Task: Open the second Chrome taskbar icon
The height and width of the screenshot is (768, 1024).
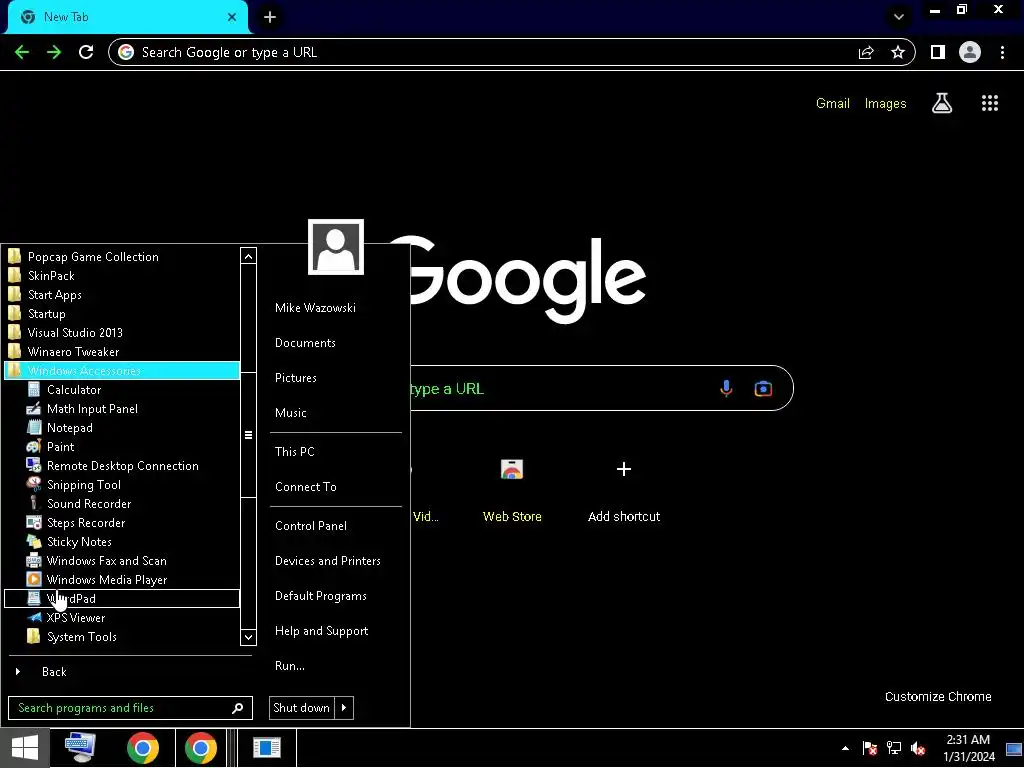Action: point(200,748)
